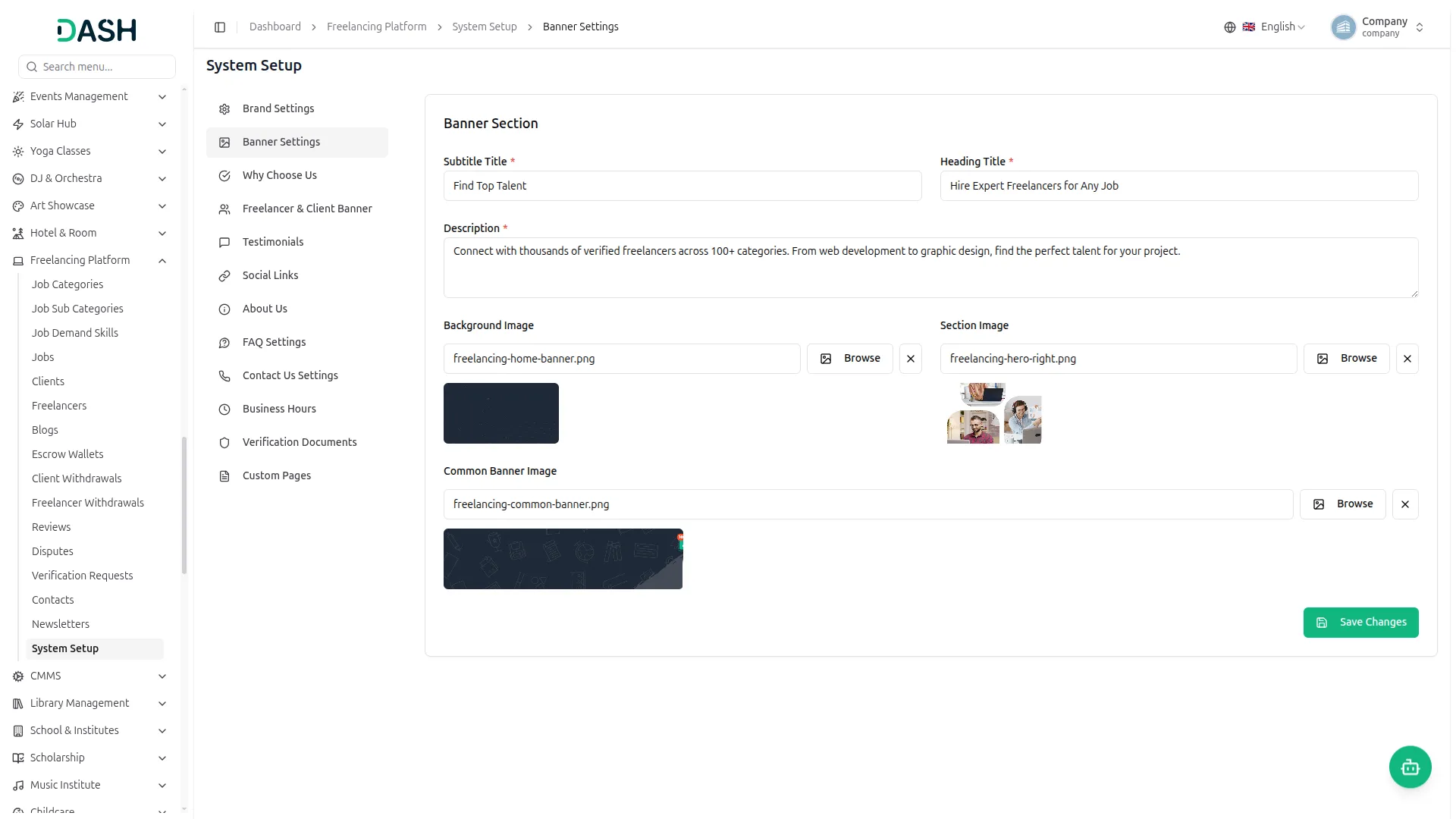1456x819 pixels.
Task: Open the Brand Settings tab
Action: [297, 109]
